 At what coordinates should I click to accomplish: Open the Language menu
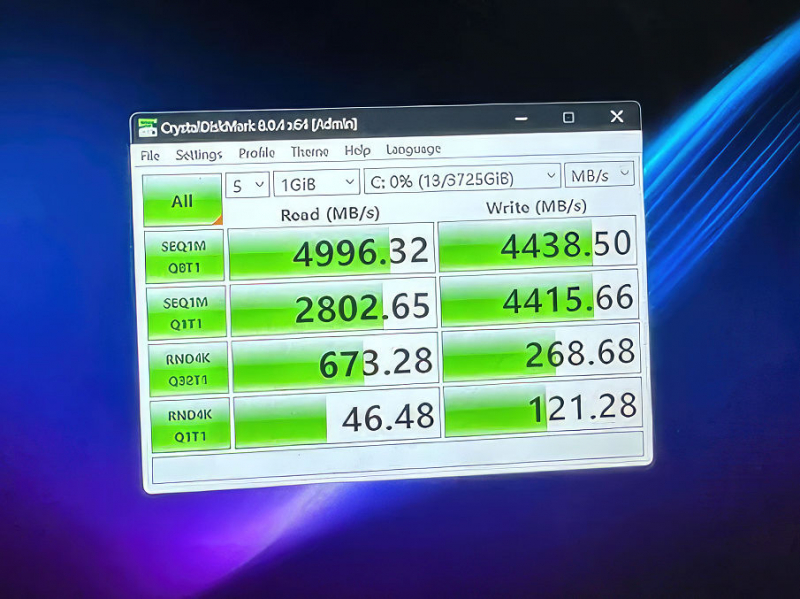[x=413, y=149]
